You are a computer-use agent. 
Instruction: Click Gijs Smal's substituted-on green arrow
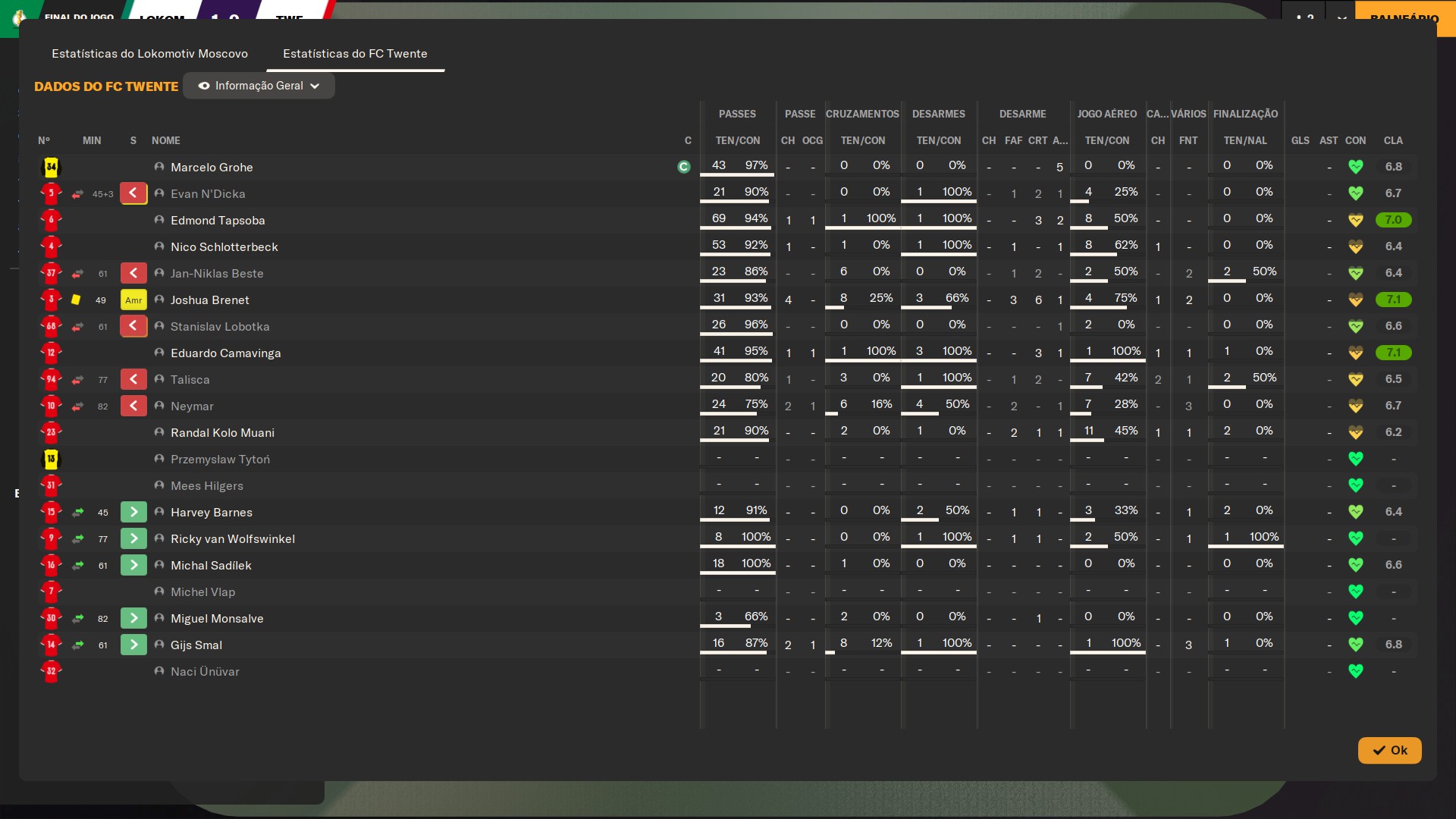pyautogui.click(x=133, y=645)
